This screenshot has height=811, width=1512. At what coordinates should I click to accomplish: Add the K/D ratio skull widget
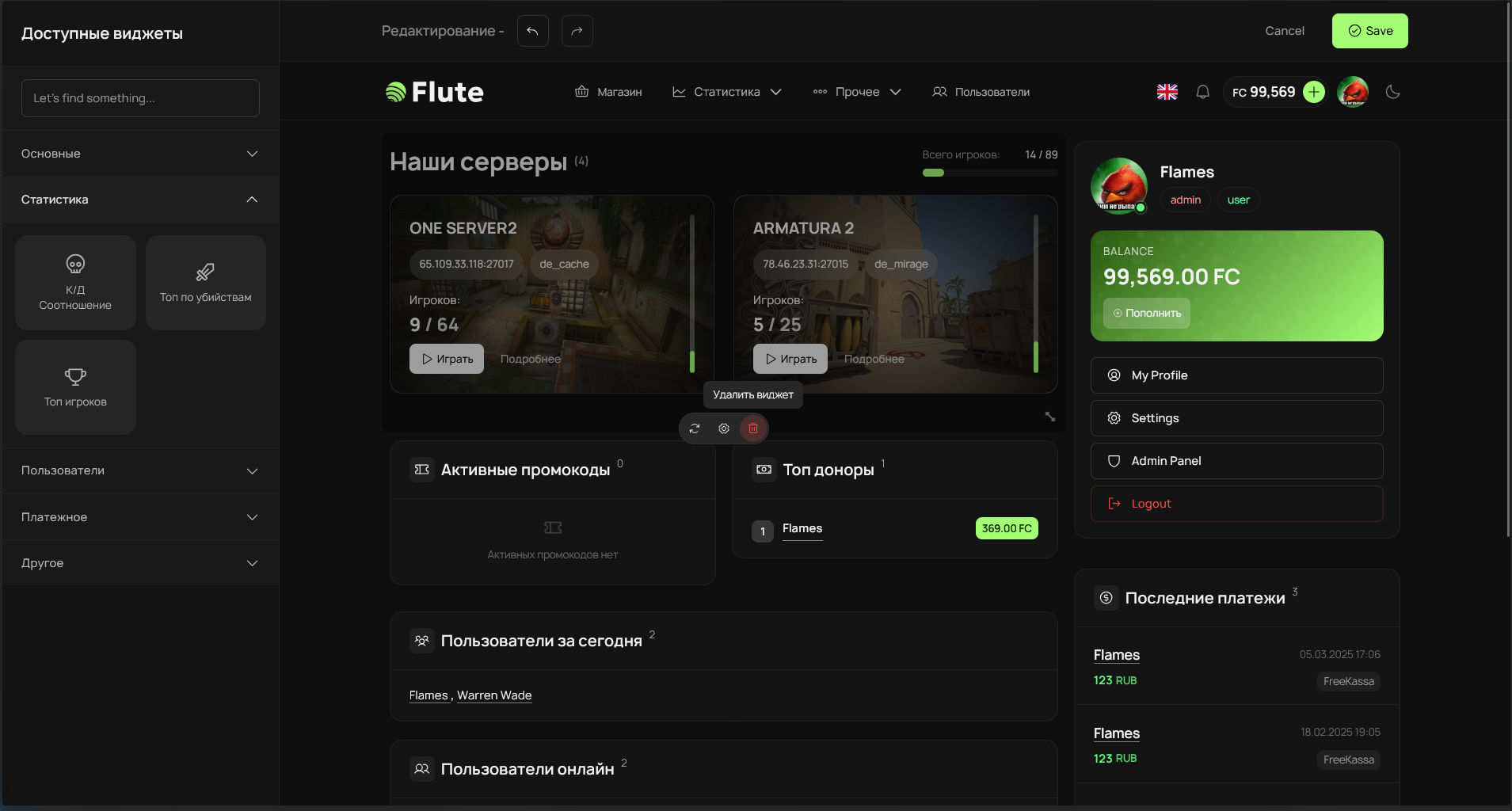tap(75, 283)
